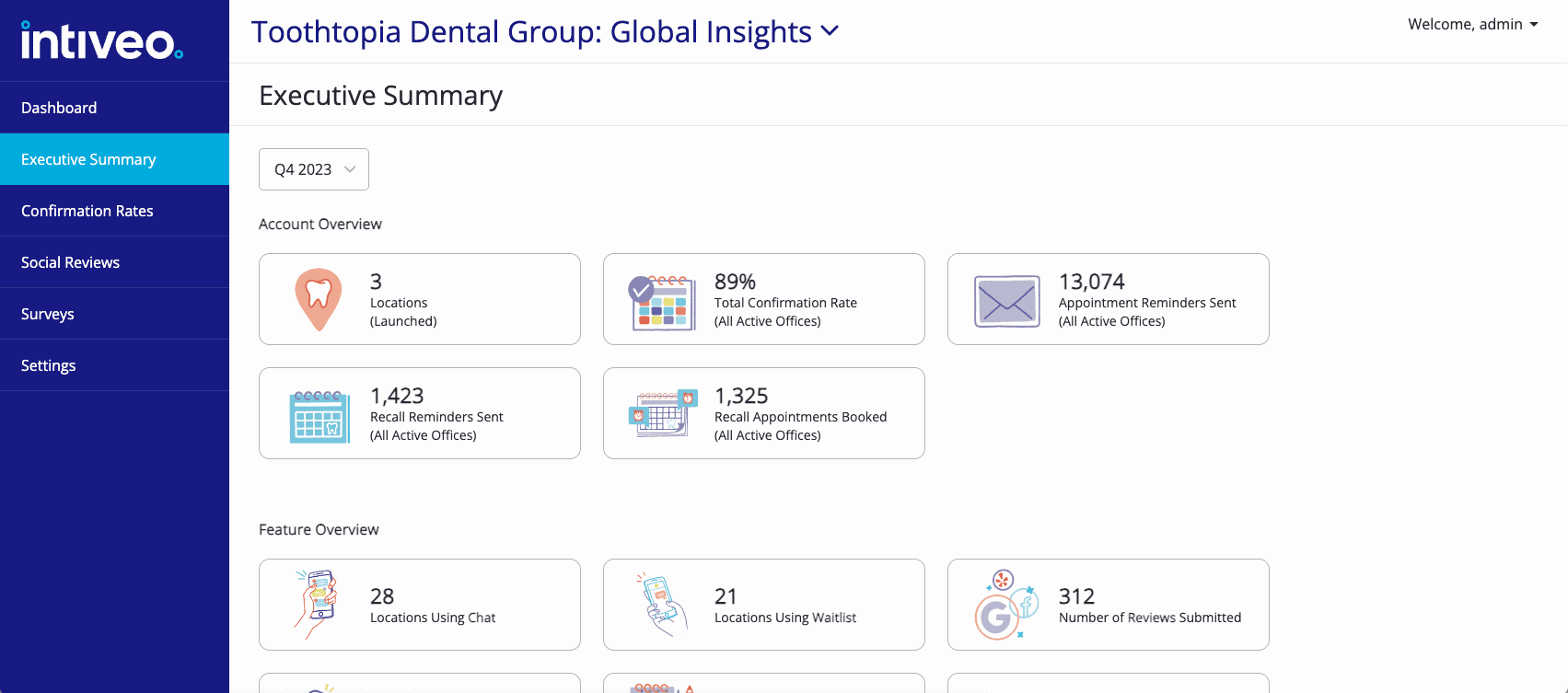Click the waitlist phone icon
Viewport: 1568px width, 693px height.
click(662, 605)
